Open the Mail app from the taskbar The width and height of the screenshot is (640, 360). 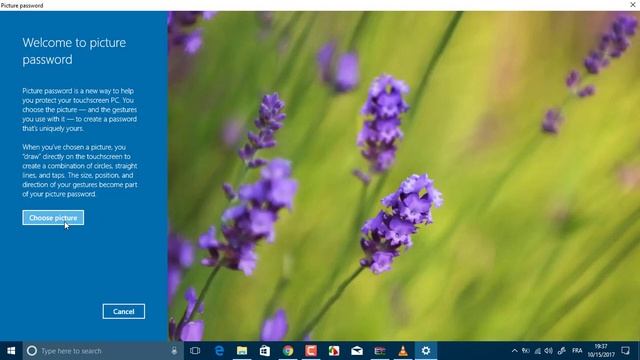click(357, 351)
